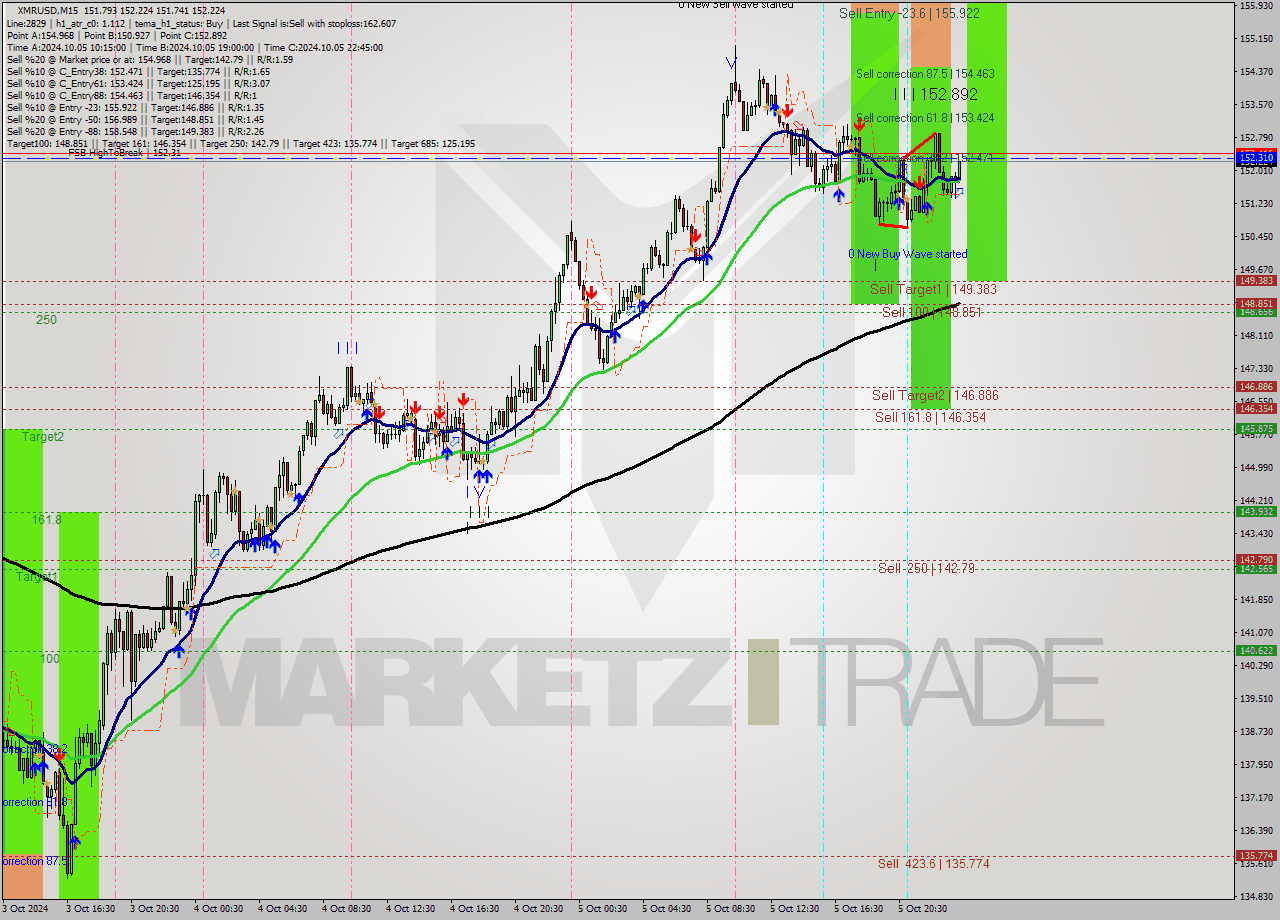Click the 'Sell %20 @ Entry -88: 158.548' line

135,131
